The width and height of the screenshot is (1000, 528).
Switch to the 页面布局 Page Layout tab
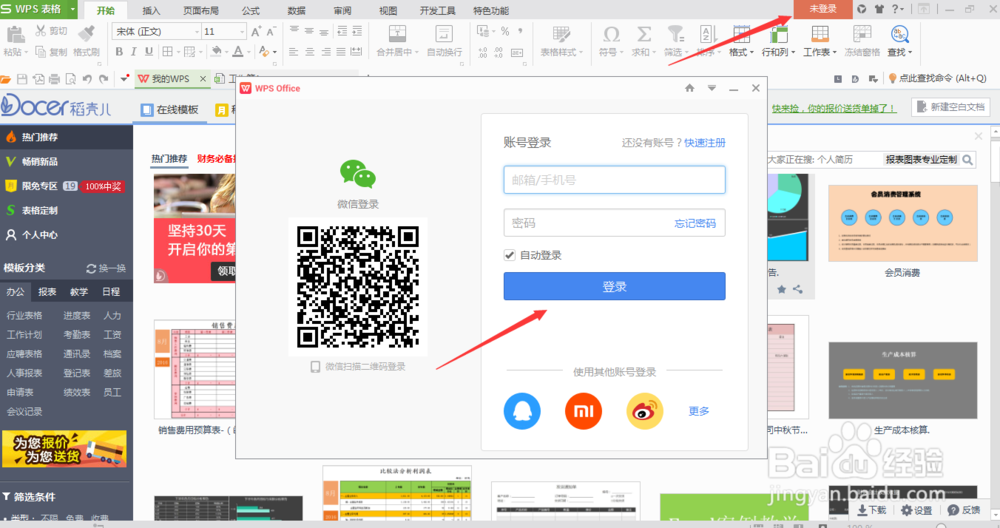[201, 10]
